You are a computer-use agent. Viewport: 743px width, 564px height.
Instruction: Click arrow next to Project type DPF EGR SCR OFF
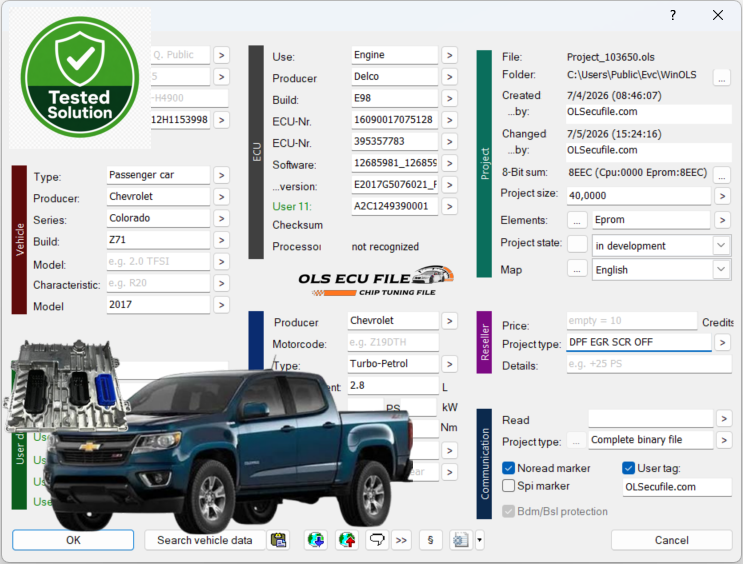pyautogui.click(x=722, y=342)
